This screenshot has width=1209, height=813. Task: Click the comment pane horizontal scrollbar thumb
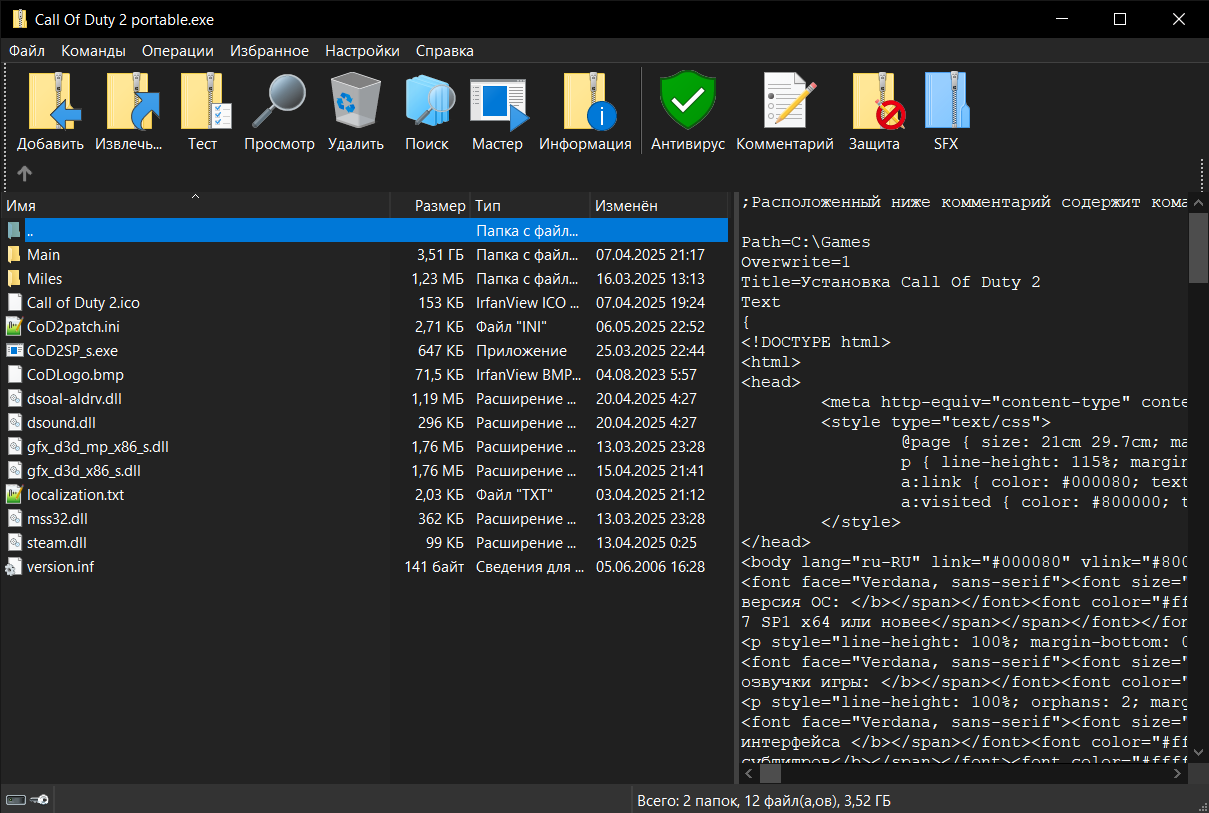pyautogui.click(x=770, y=774)
